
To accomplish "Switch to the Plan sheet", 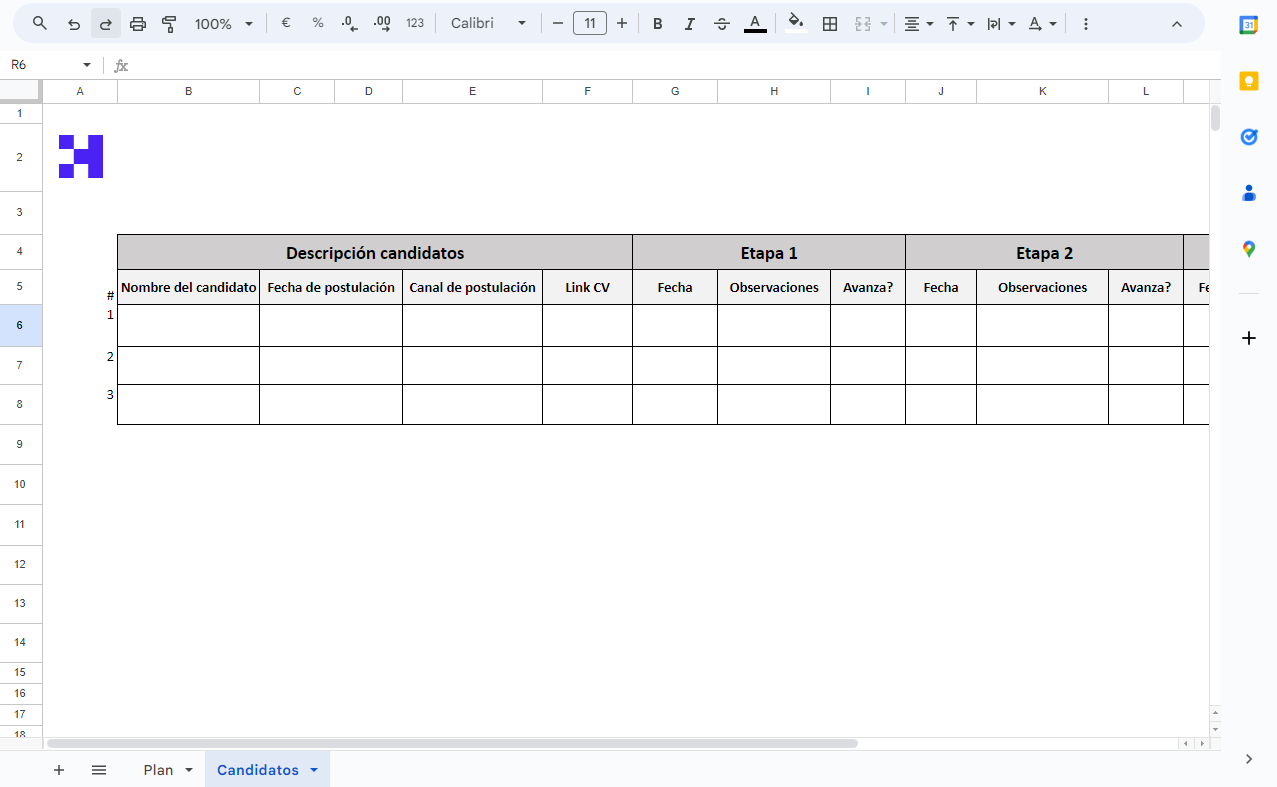I will point(156,769).
